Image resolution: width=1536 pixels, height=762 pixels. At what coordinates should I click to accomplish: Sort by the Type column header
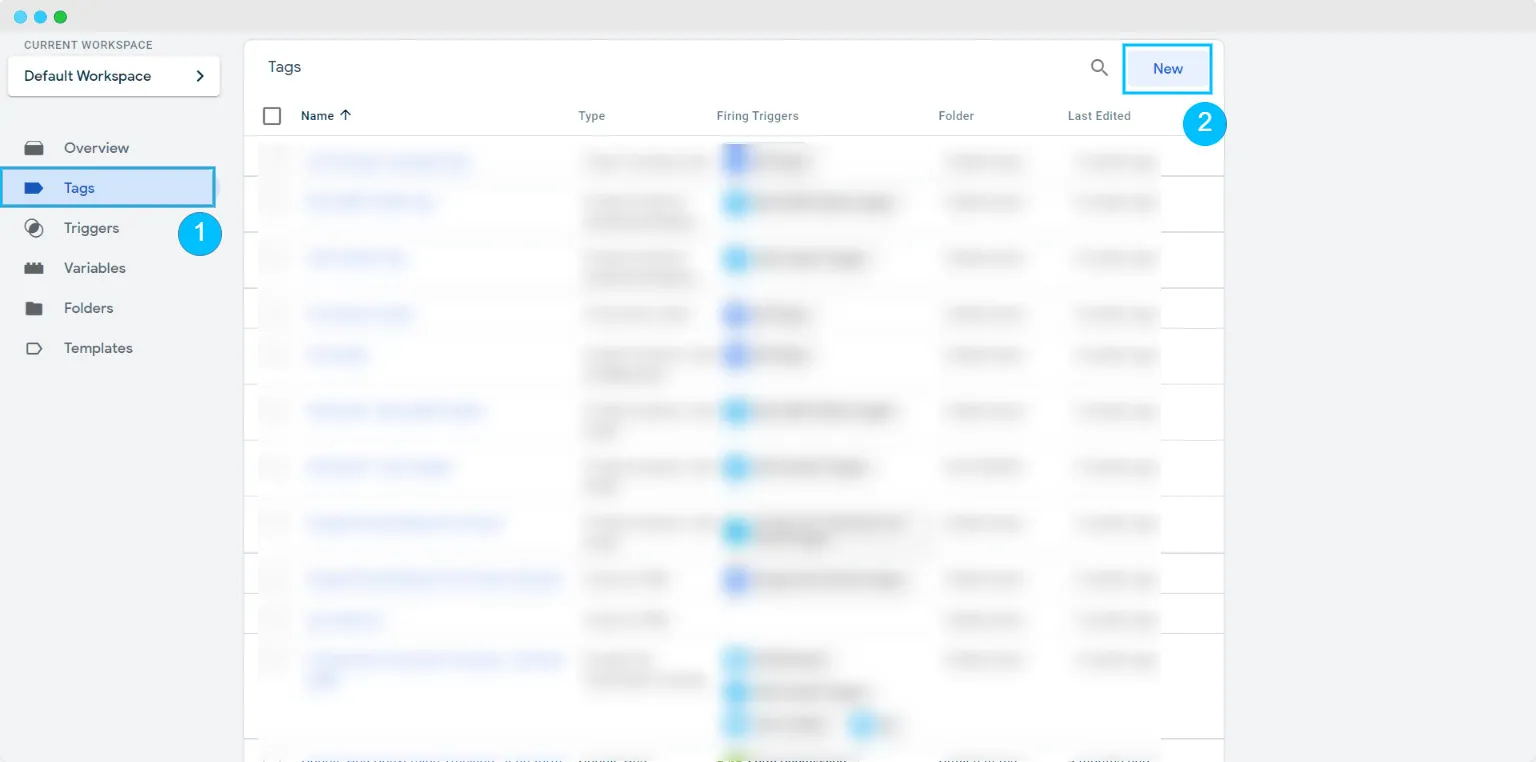point(592,116)
